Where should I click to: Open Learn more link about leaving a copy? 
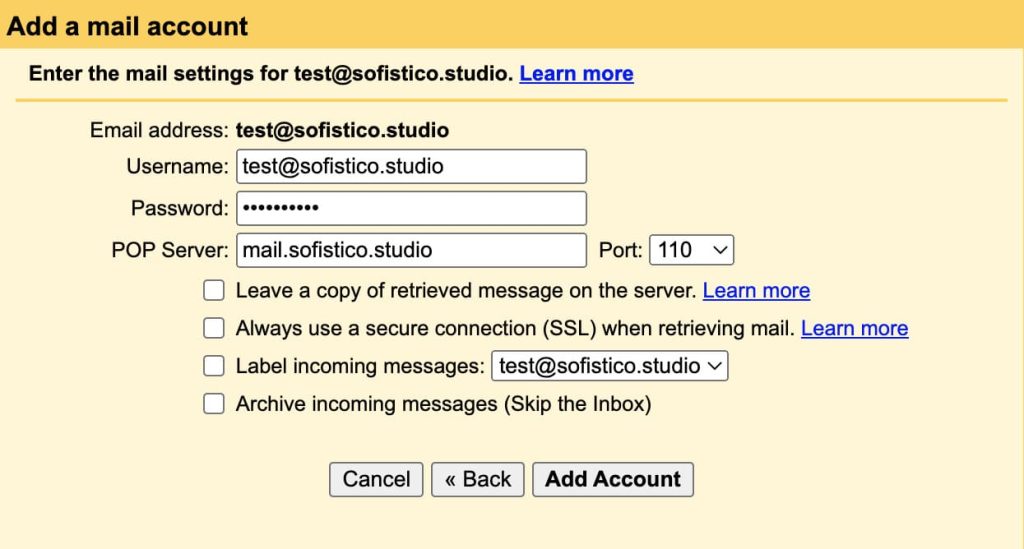pyautogui.click(x=756, y=291)
